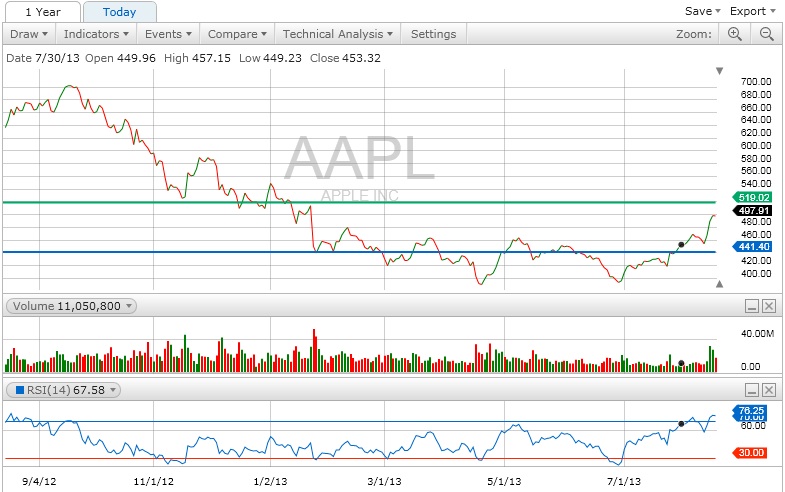785x492 pixels.
Task: Open the Technical Analysis menu
Action: click(338, 34)
